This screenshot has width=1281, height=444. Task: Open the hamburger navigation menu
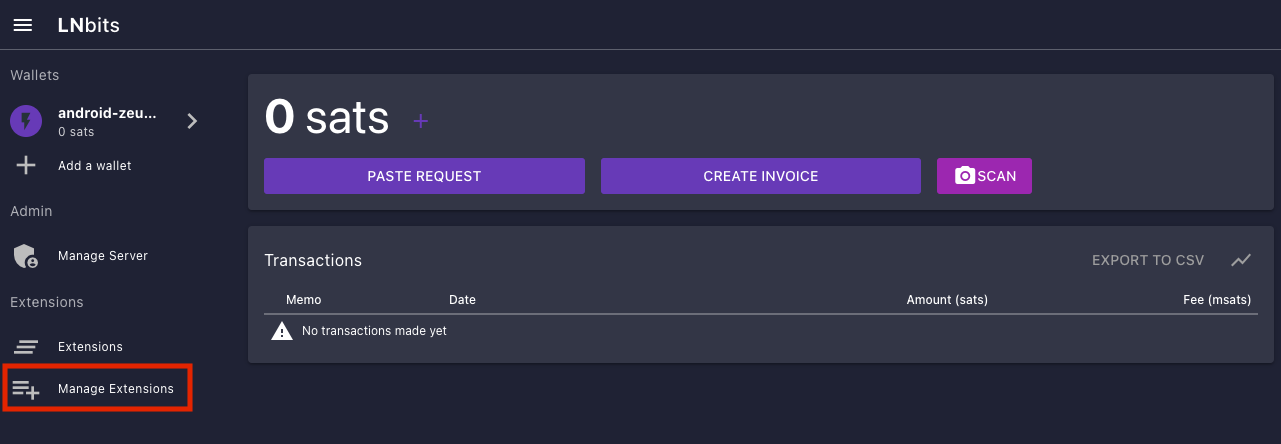point(22,25)
